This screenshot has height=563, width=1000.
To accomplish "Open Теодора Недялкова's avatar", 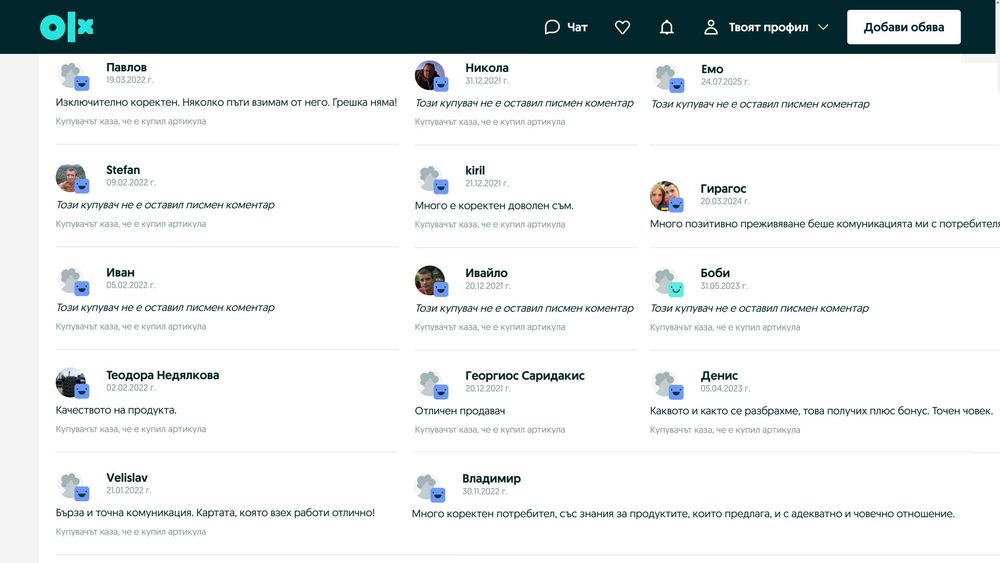I will coord(71,383).
